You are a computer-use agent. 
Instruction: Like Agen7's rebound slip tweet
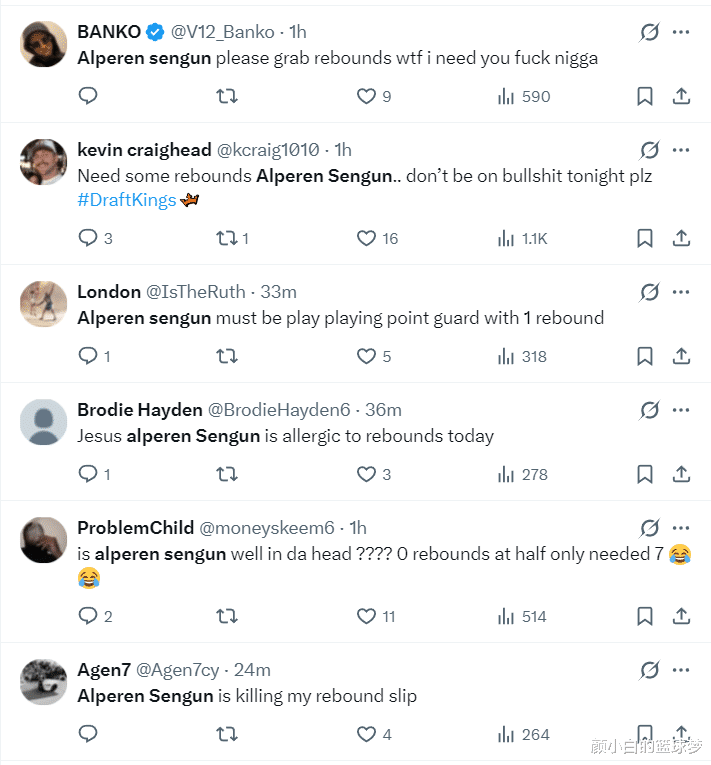(x=367, y=734)
